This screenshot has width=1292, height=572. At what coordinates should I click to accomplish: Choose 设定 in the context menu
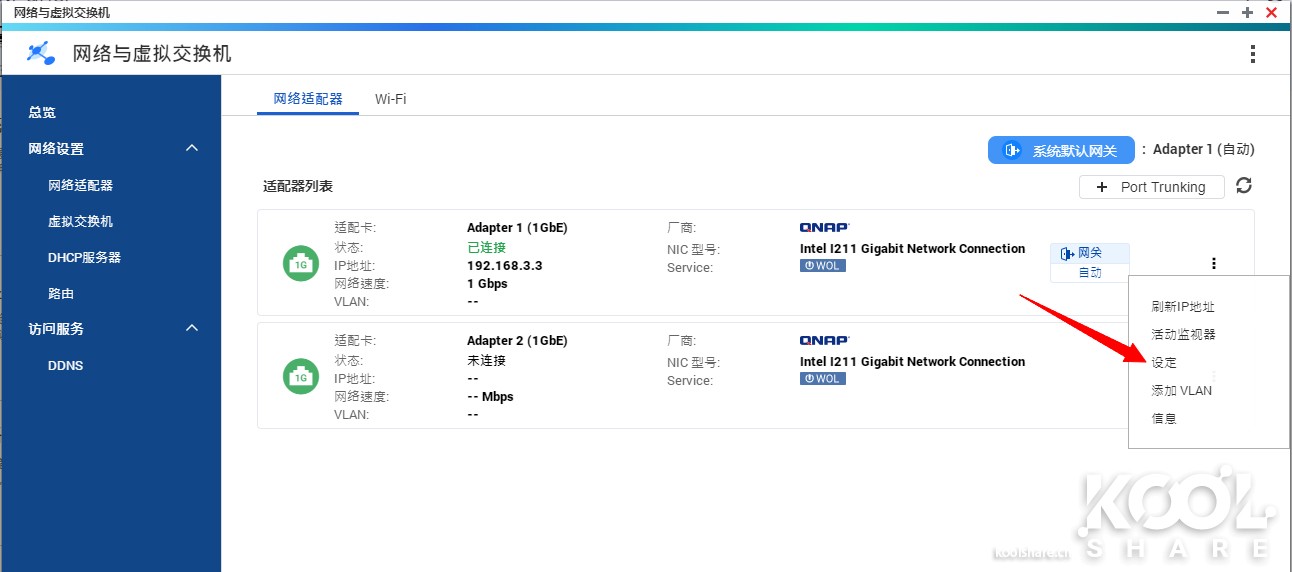point(1164,362)
